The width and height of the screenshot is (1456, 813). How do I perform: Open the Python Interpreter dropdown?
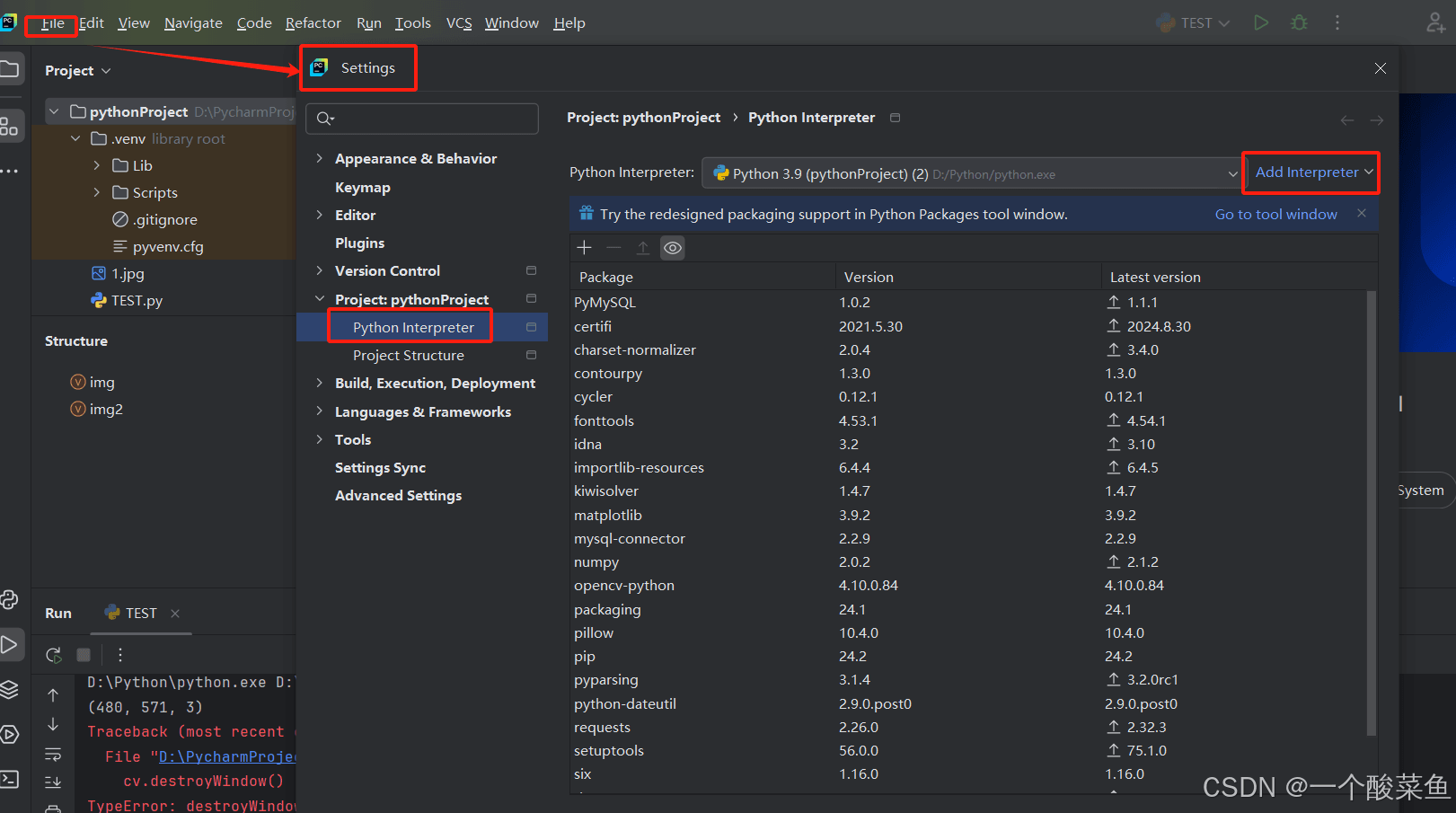[x=972, y=173]
